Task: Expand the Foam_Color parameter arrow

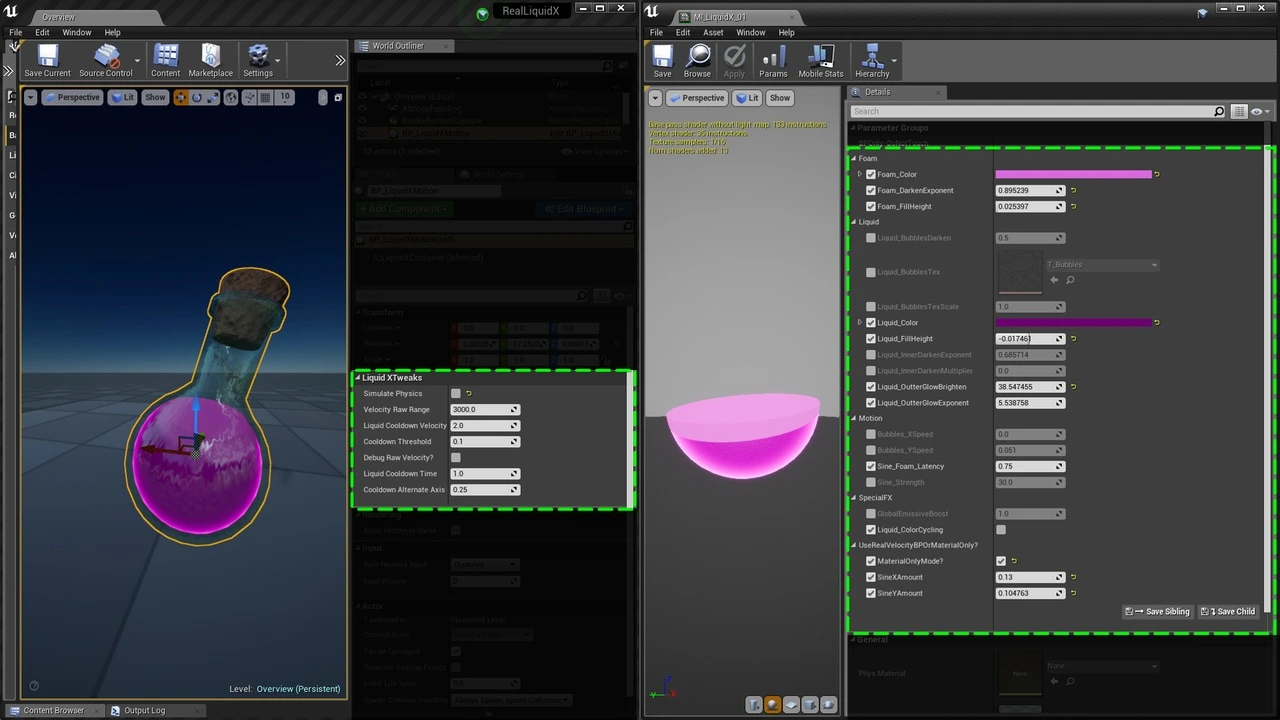Action: pos(859,174)
